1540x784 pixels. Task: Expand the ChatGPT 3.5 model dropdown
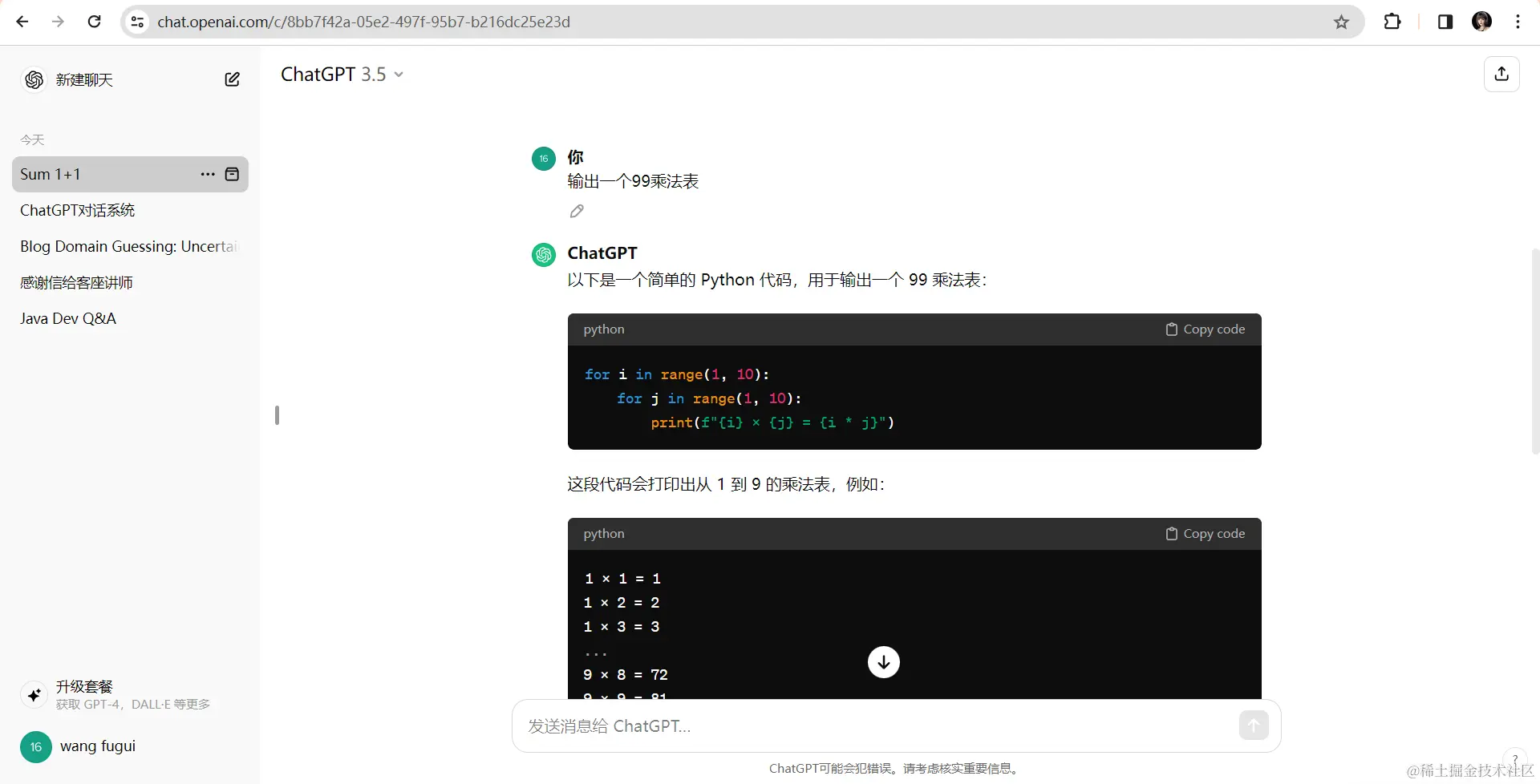342,75
